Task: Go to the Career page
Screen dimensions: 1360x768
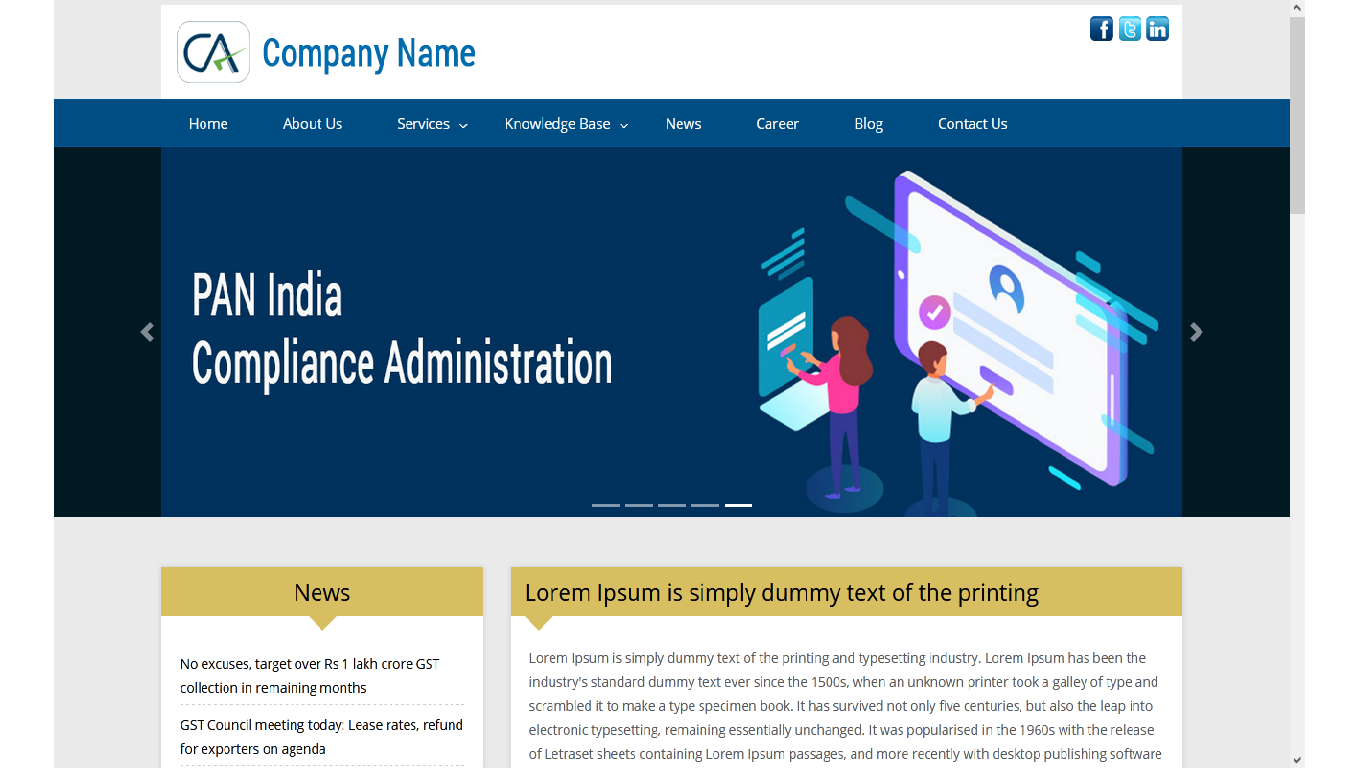Action: [777, 124]
